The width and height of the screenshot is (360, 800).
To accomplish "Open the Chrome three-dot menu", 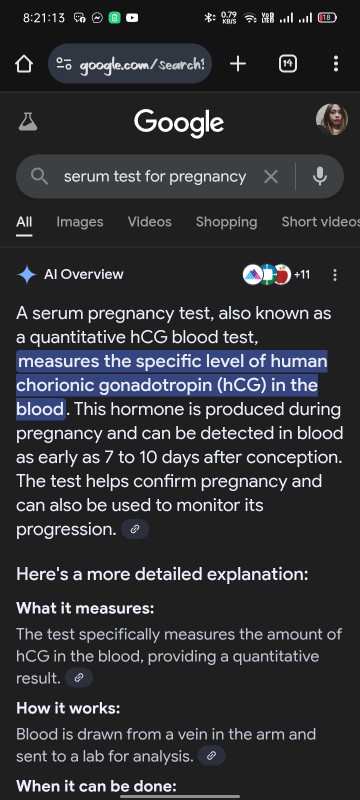I will (x=336, y=64).
